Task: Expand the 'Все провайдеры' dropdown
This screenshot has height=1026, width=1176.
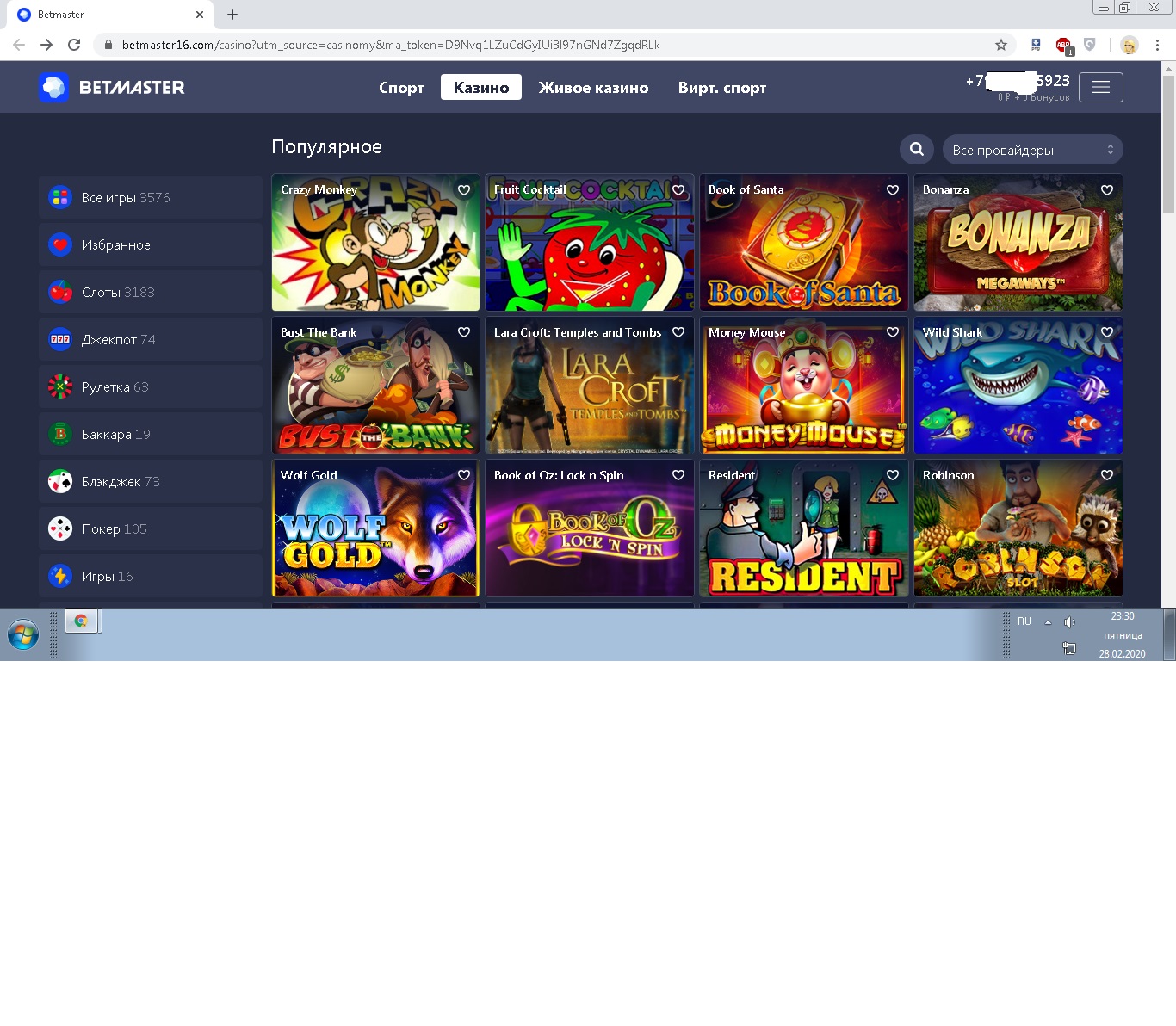Action: click(x=1033, y=150)
